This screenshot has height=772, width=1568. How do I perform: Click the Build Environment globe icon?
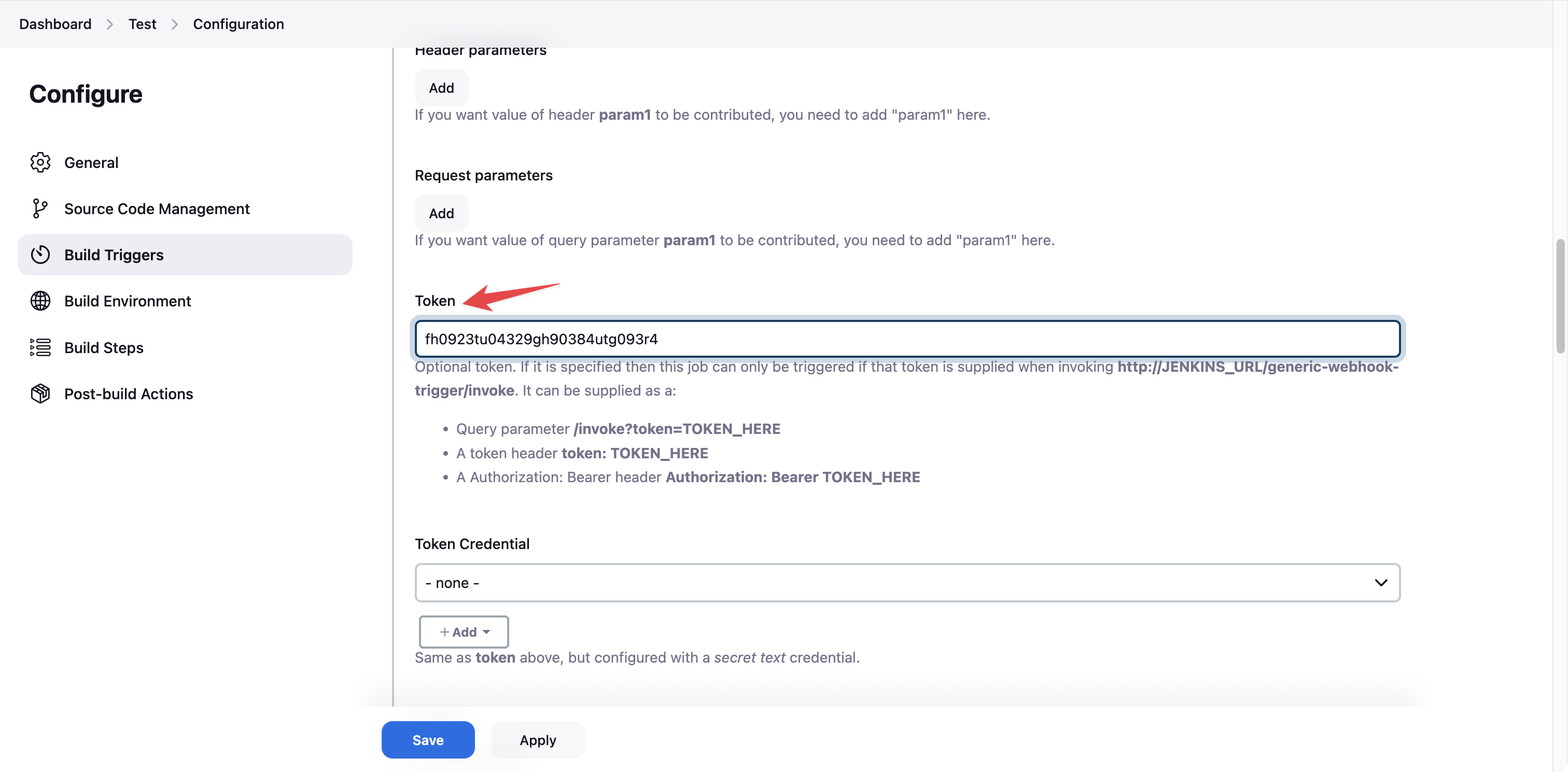click(x=40, y=301)
